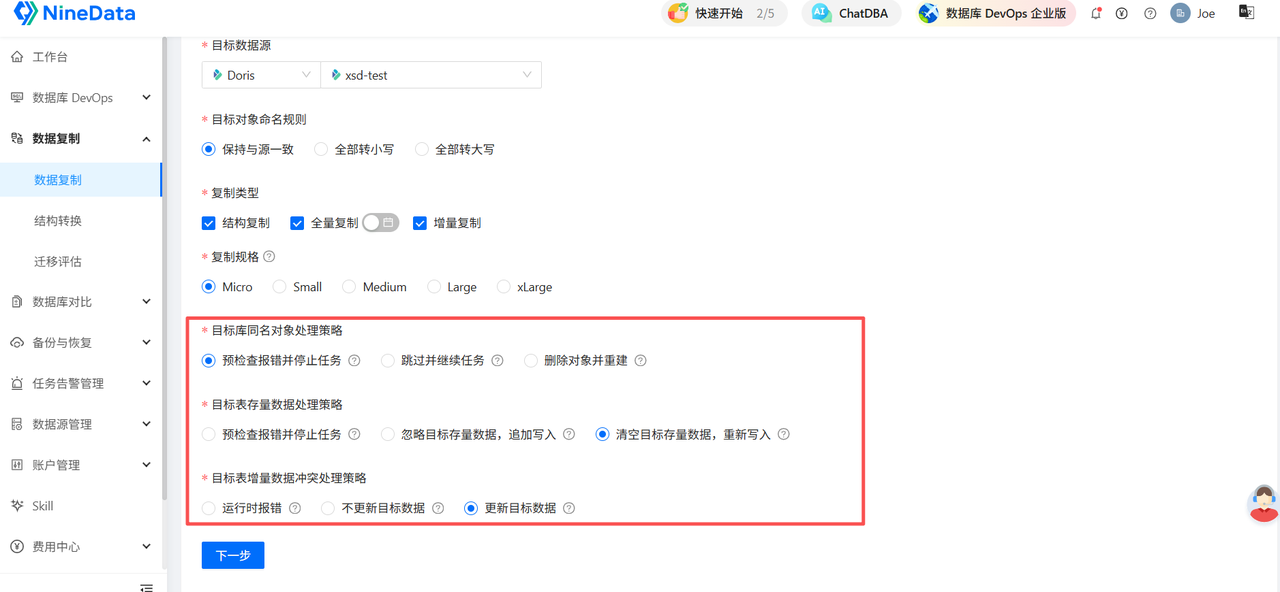The image size is (1280, 592).
Task: Click the NineData logo
Action: tap(74, 14)
